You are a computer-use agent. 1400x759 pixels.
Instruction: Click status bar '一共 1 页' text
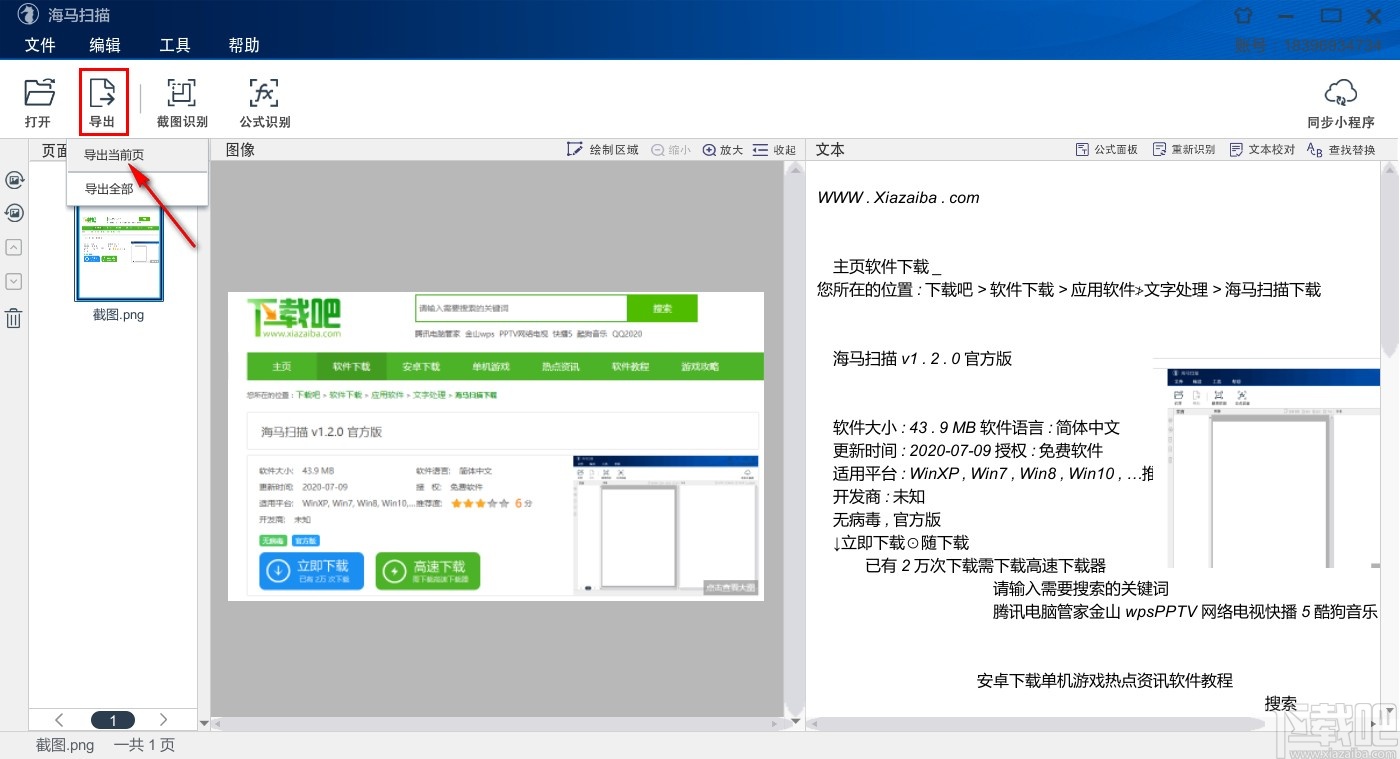[144, 745]
